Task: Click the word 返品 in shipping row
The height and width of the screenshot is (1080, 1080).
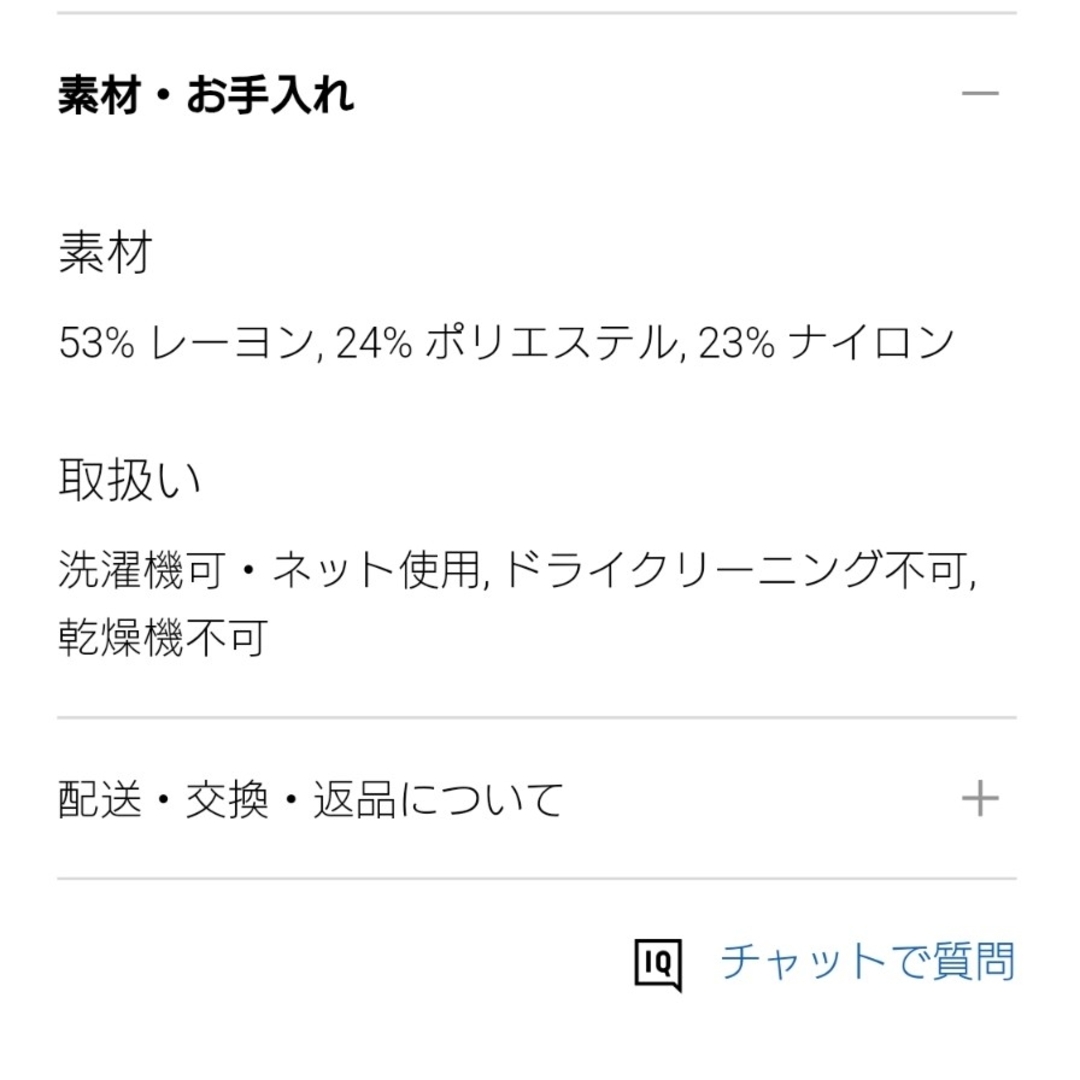Action: 355,800
